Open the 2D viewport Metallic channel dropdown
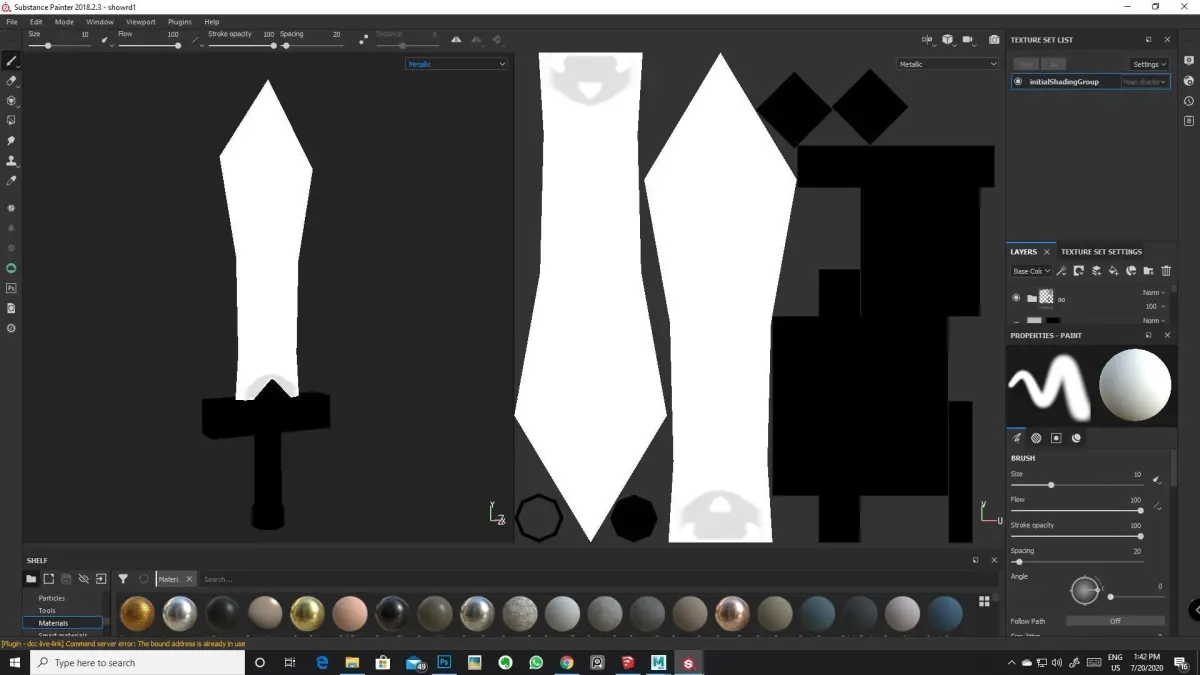The width and height of the screenshot is (1200, 675). (x=947, y=64)
